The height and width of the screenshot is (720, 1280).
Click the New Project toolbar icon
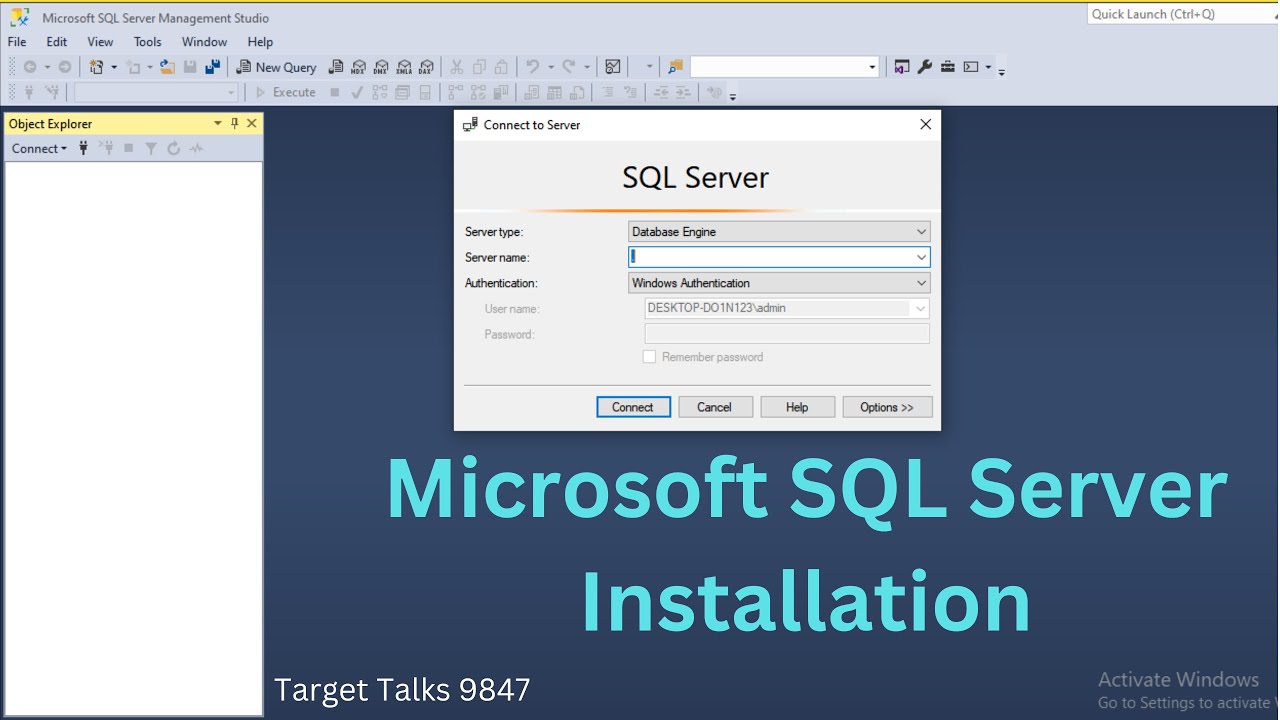coord(97,67)
